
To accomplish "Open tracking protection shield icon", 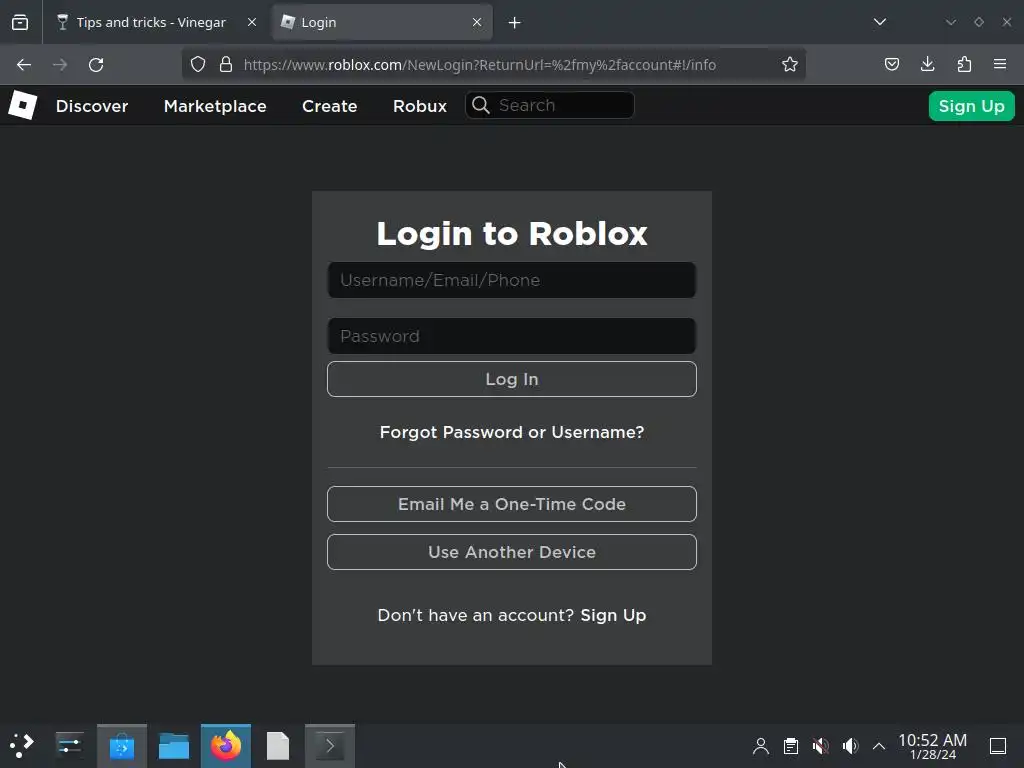I will 198,64.
